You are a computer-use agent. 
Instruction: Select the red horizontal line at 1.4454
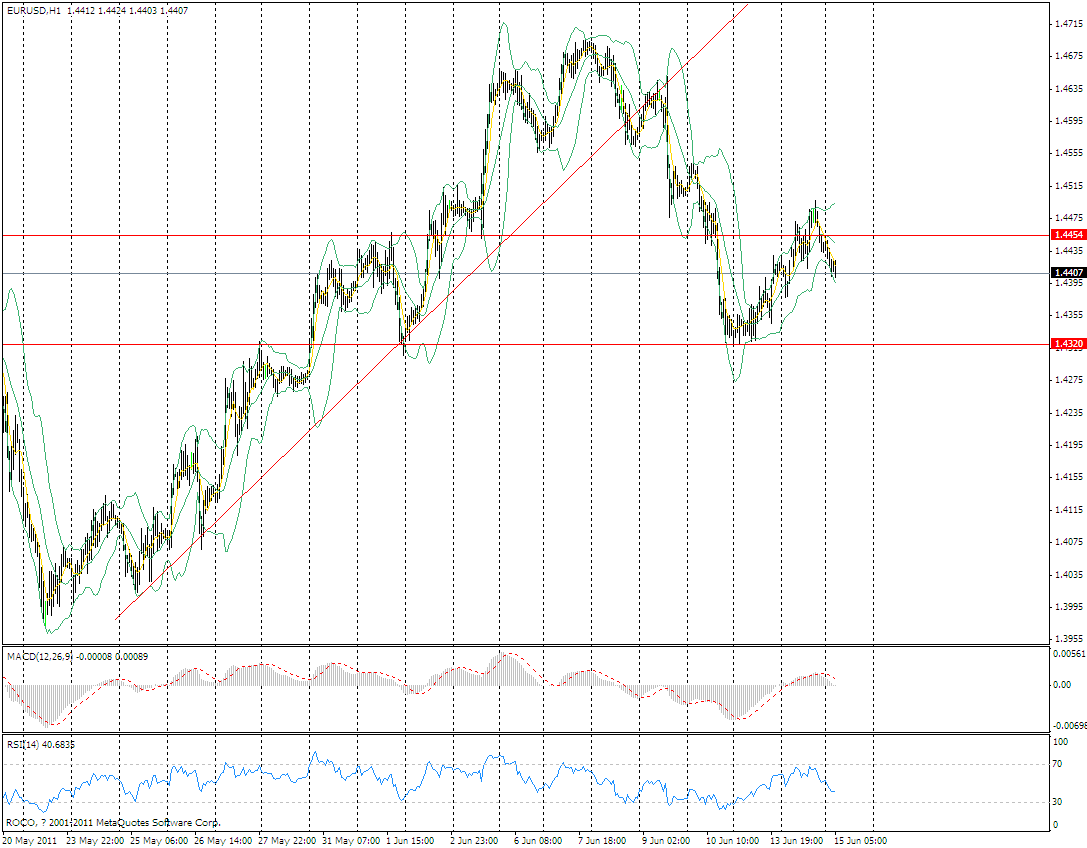point(527,236)
